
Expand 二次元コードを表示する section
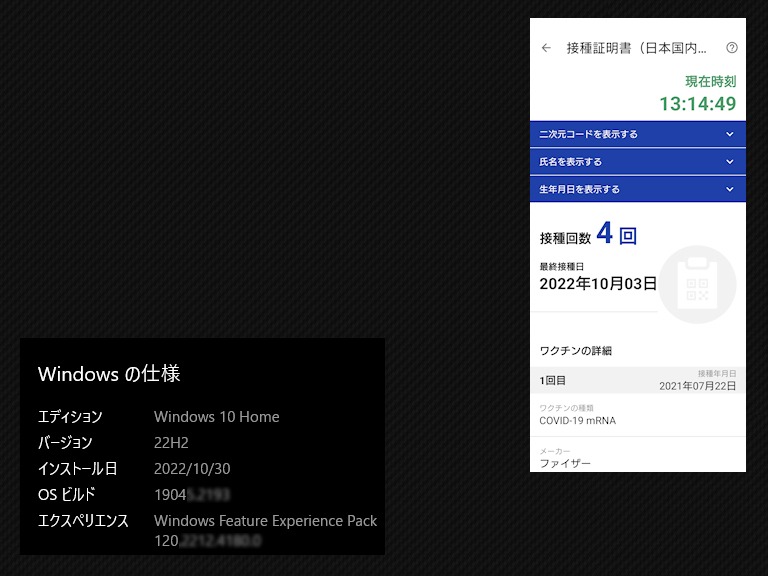pos(638,134)
